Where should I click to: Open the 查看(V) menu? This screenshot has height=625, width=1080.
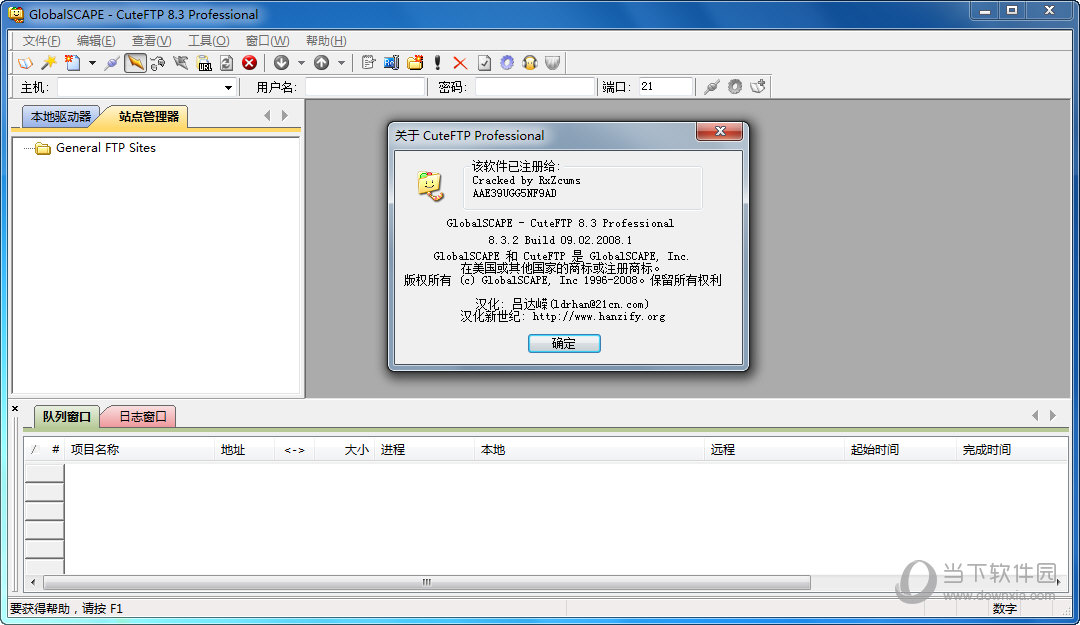(152, 41)
